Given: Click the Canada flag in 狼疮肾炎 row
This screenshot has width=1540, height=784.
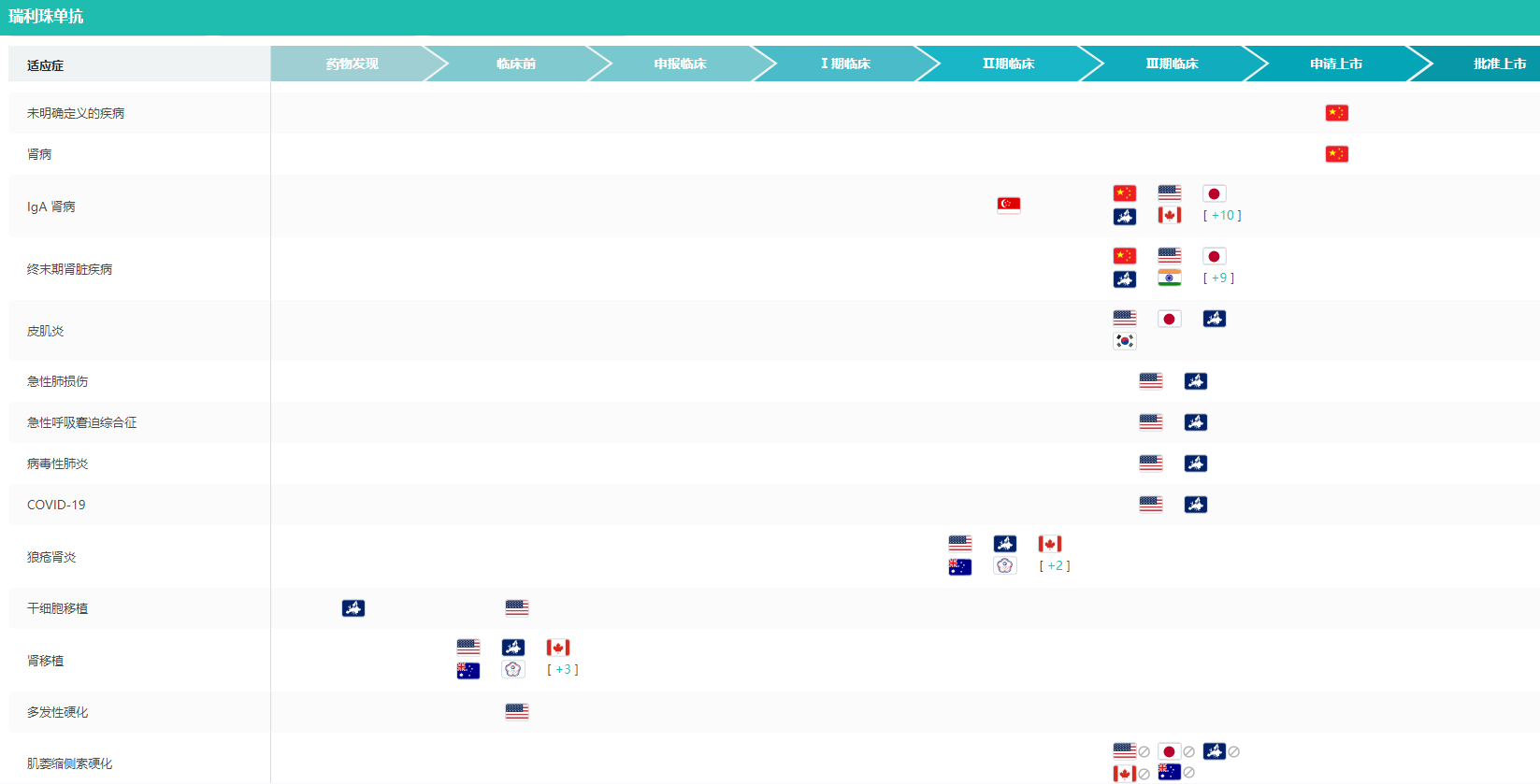Looking at the screenshot, I should 1050,544.
